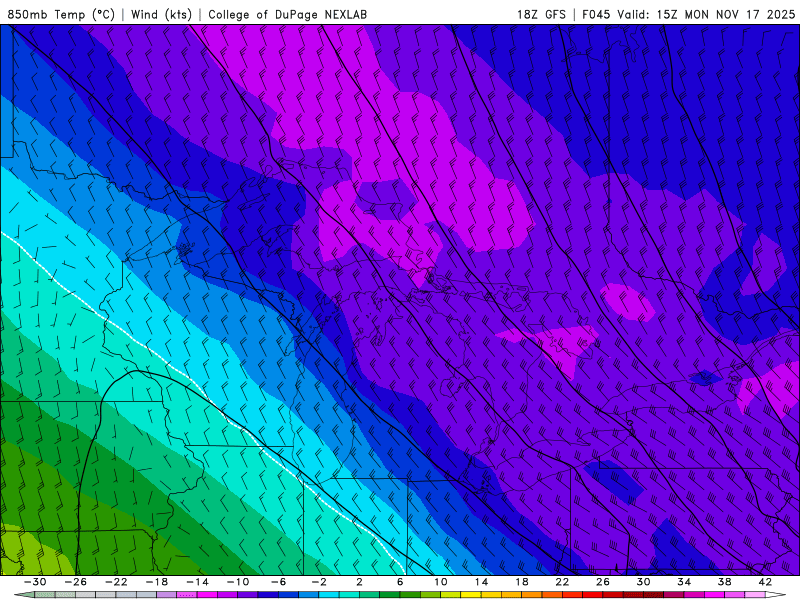Click the 38 color bar label
This screenshot has height=600, width=800.
[x=724, y=582]
